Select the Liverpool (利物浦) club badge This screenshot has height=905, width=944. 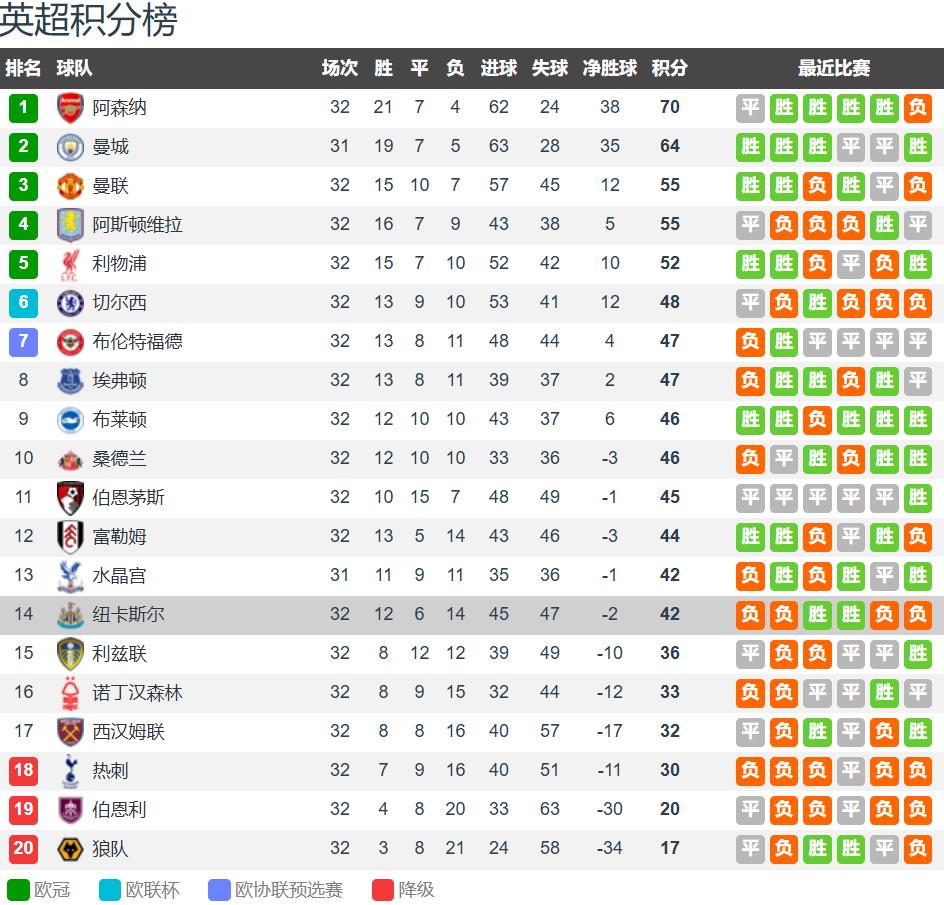[x=70, y=263]
